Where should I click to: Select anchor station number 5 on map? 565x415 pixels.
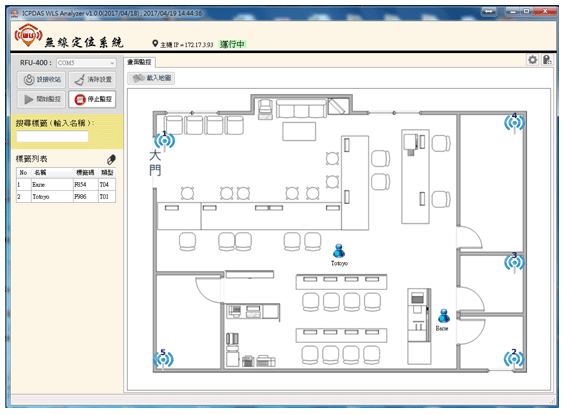(x=163, y=359)
